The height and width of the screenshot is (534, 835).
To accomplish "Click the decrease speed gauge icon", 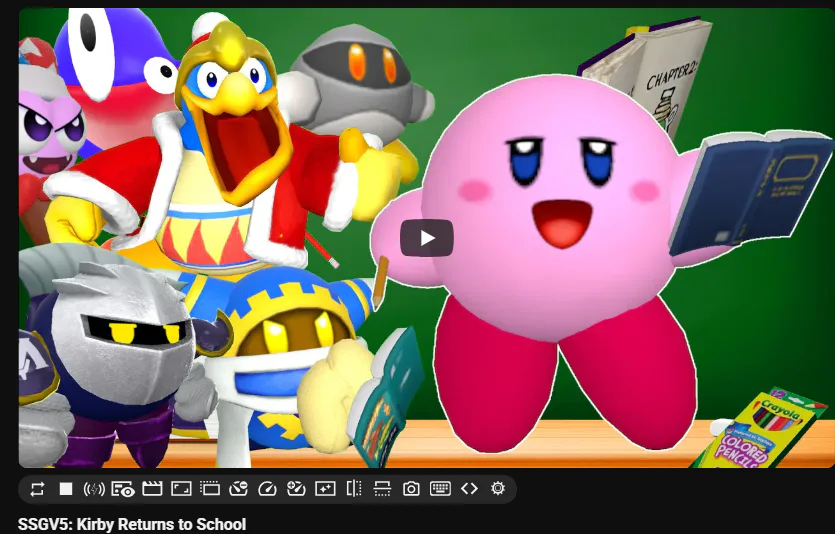I will tap(239, 489).
